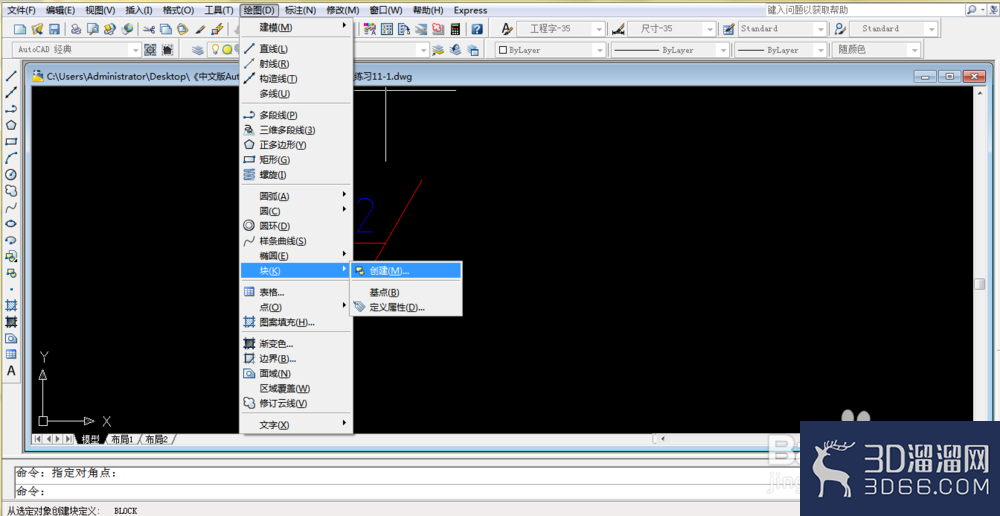Select the Region tool in left toolbar
This screenshot has height=516, width=1000.
(x=11, y=338)
